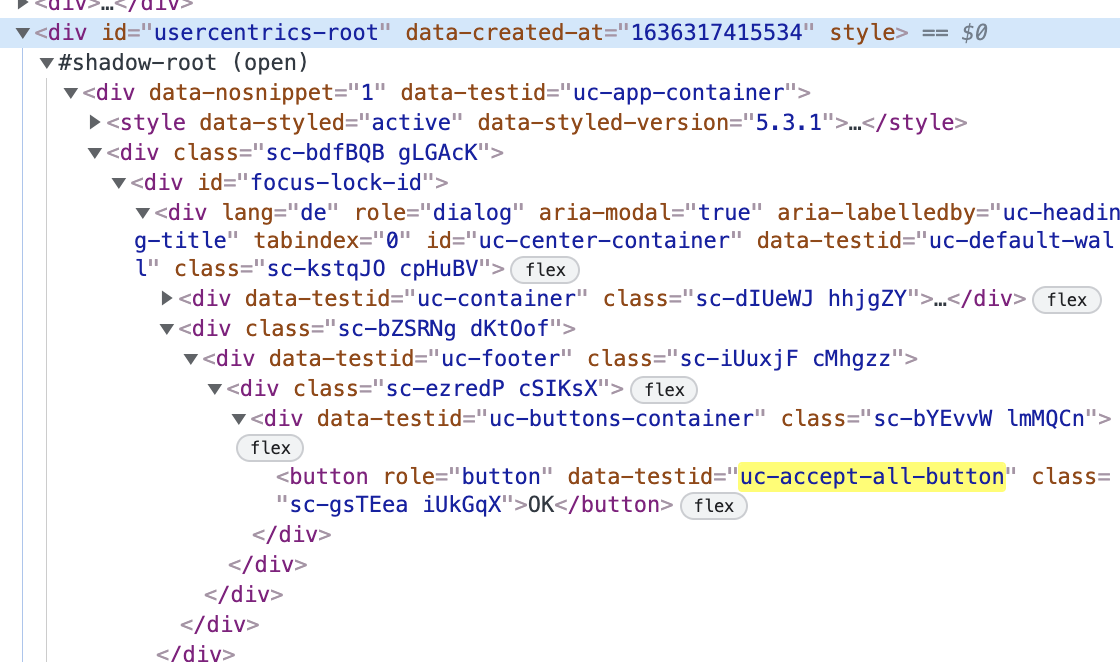Toggle flex badge beside sc-ezredP cSIKsX div

click(x=664, y=390)
